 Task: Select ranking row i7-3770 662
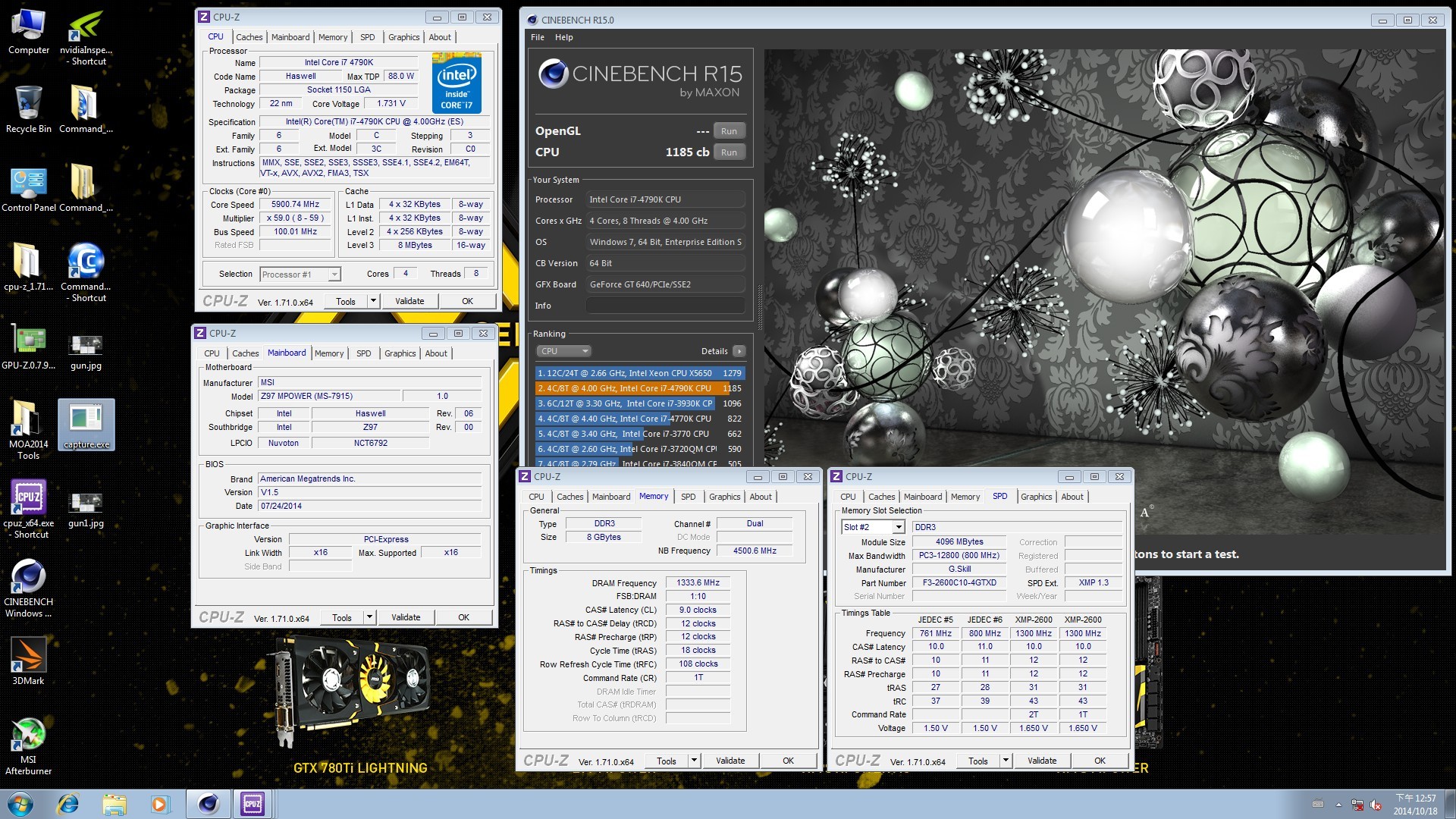[x=639, y=434]
